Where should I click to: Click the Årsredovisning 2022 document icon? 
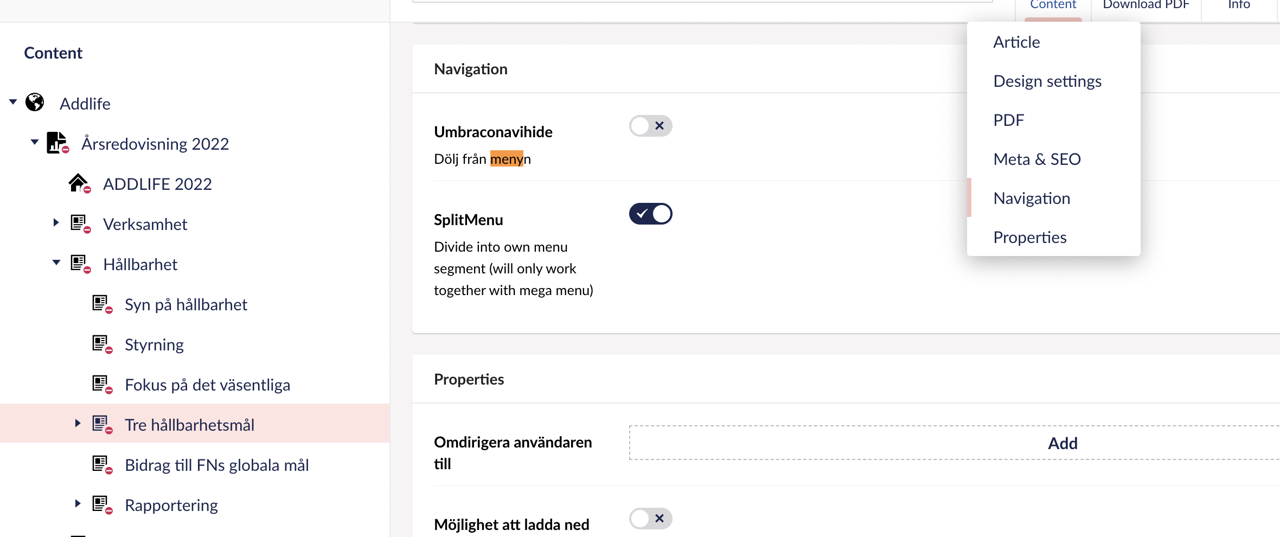[x=57, y=143]
